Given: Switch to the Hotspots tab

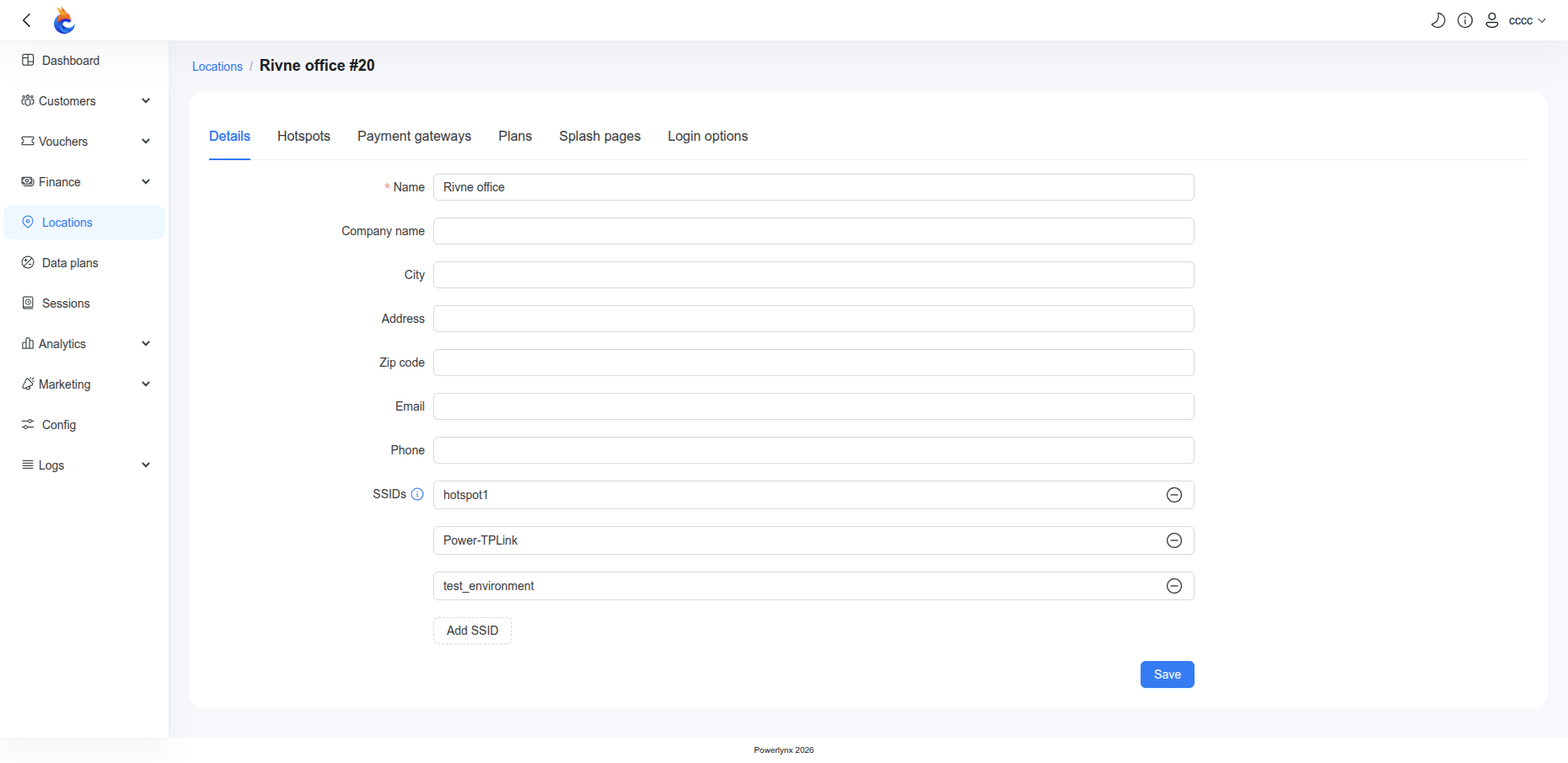Looking at the screenshot, I should (x=303, y=136).
